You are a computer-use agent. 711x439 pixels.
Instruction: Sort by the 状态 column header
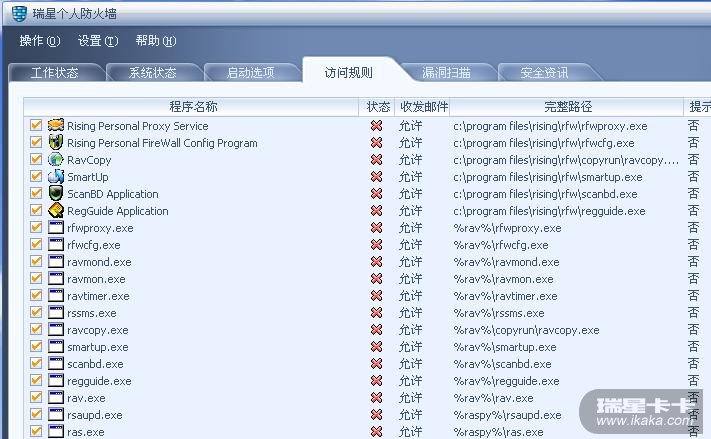pyautogui.click(x=377, y=107)
